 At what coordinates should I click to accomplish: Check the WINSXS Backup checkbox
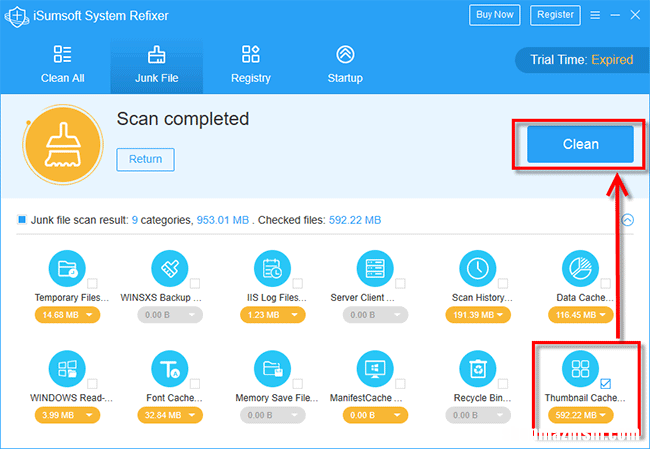point(195,284)
